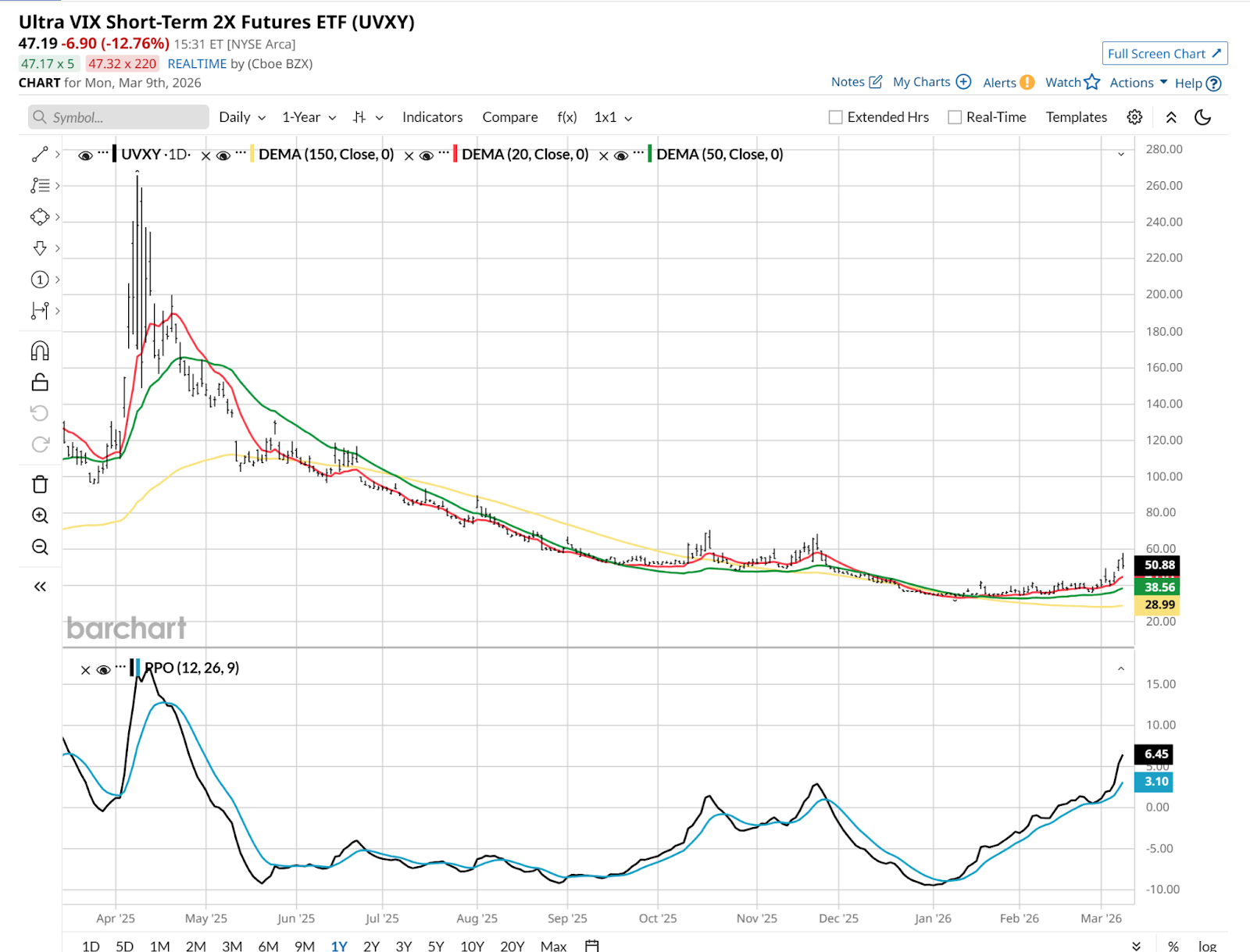Screen dimensions: 1250x952
Task: Open the 1x1 grid layout dropdown
Action: 613,117
